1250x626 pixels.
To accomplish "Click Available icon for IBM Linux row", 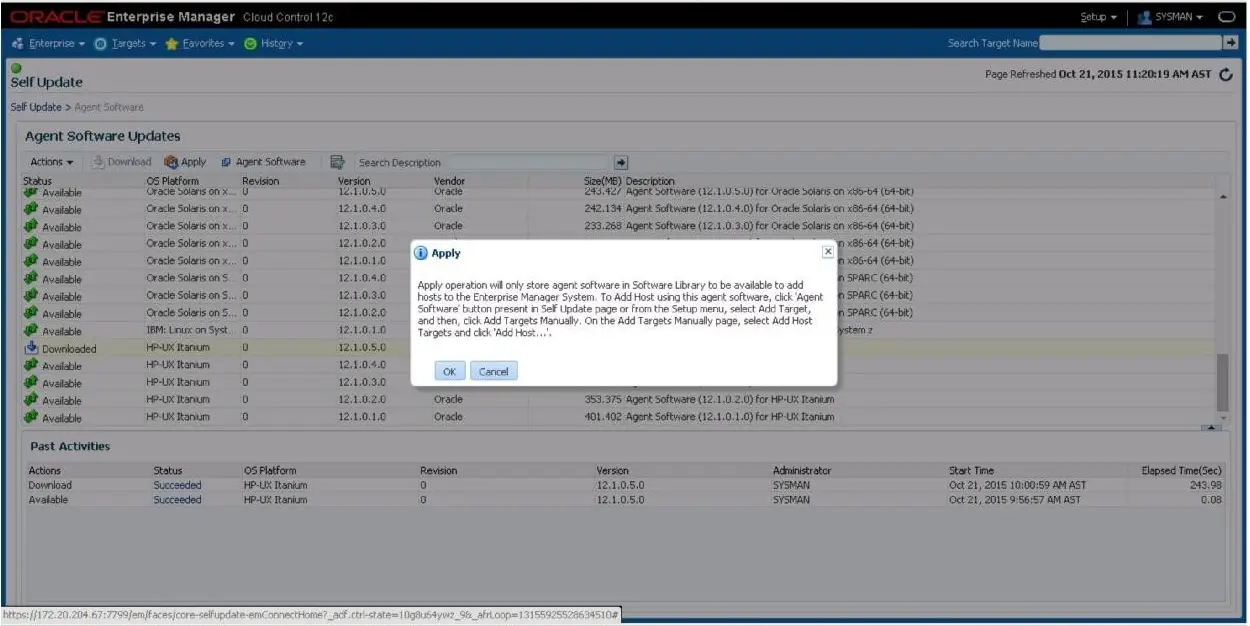I will 31,331.
